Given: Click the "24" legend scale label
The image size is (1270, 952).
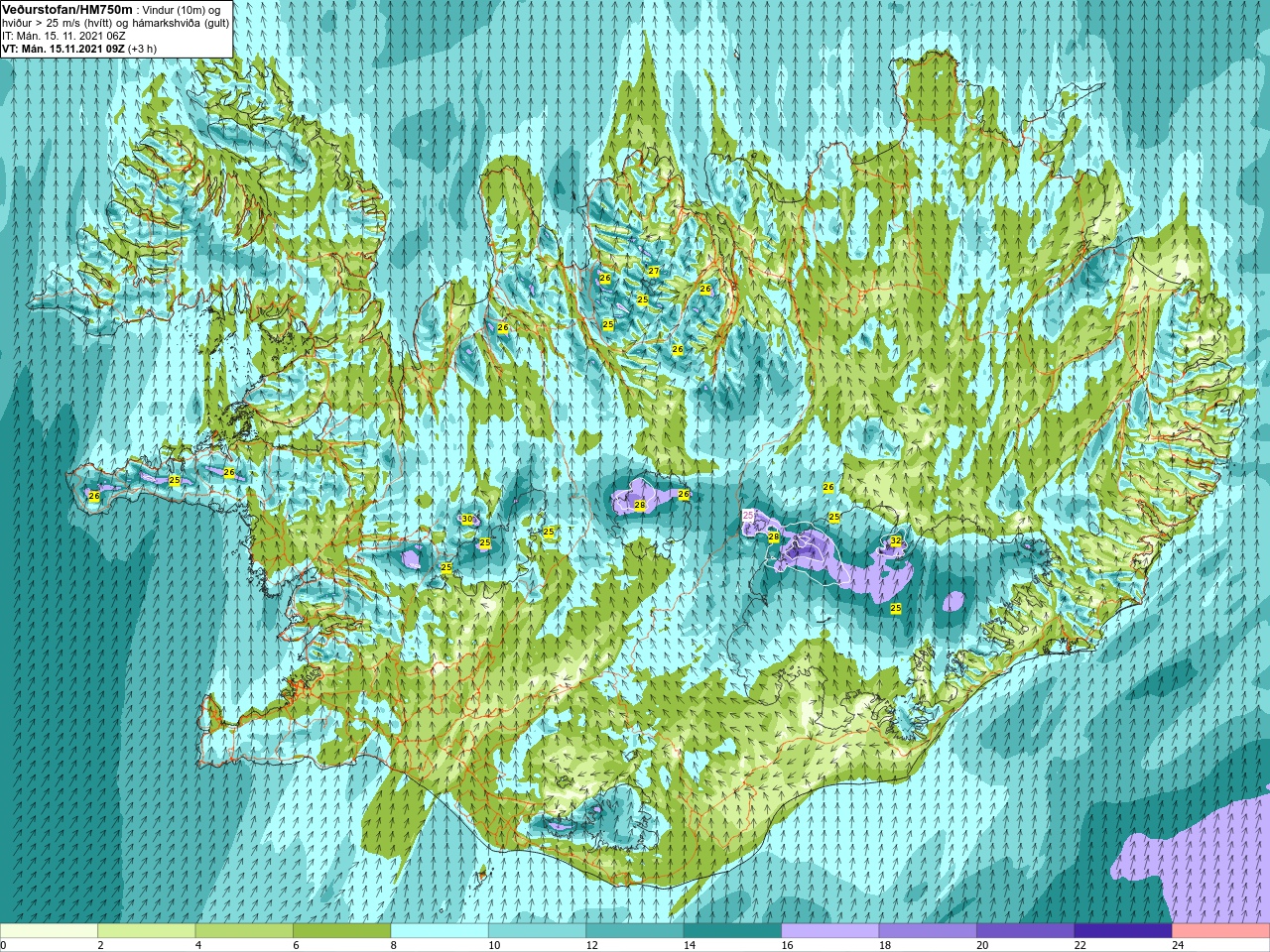Looking at the screenshot, I should tap(1178, 945).
